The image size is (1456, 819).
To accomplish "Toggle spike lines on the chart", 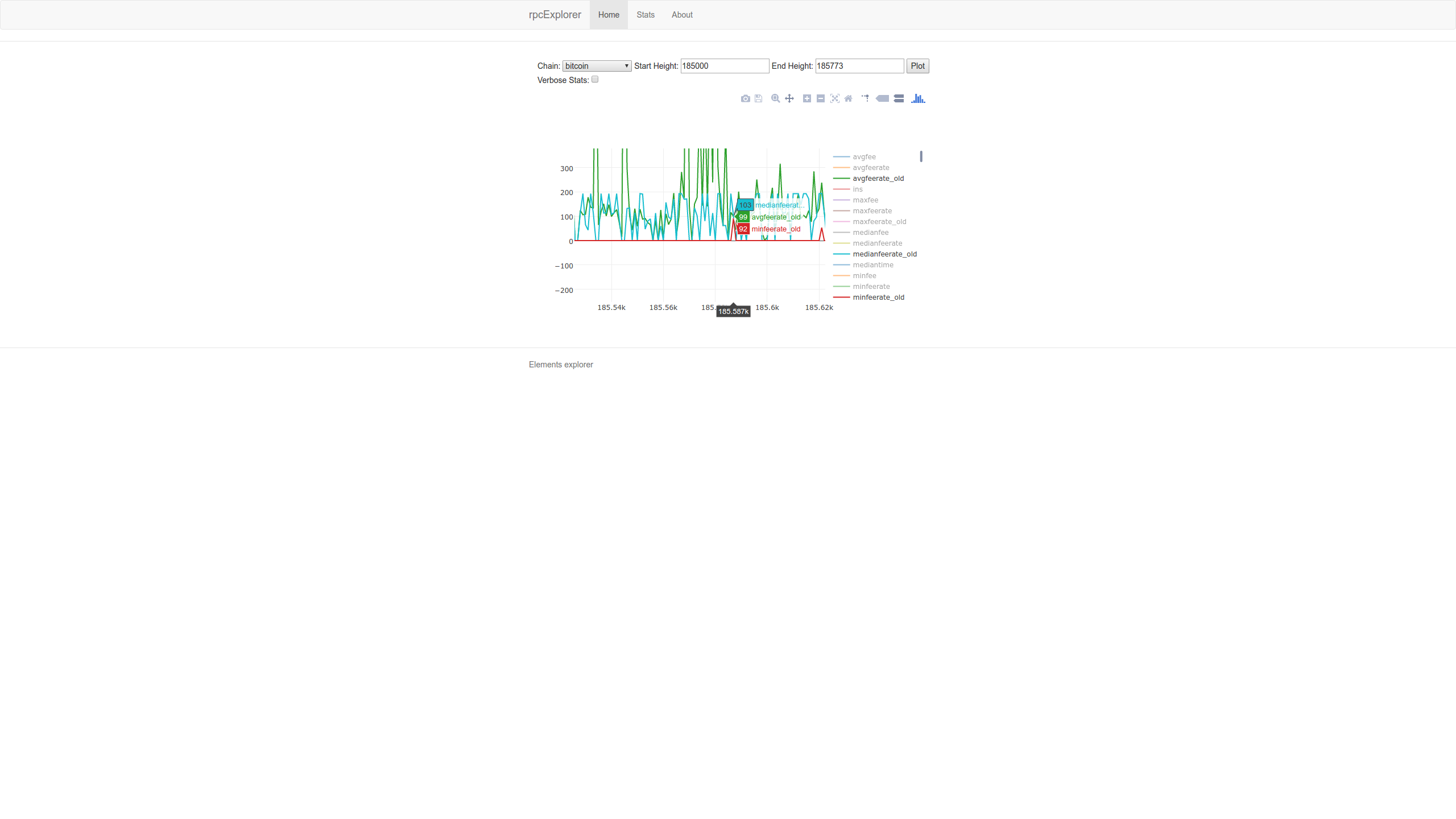I will coord(864,98).
